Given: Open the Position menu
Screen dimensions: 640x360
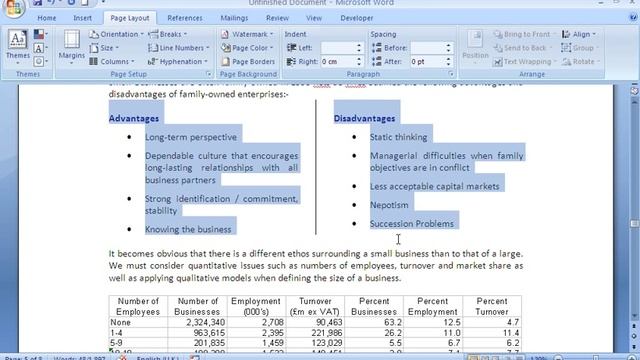Looking at the screenshot, I should coord(475,47).
